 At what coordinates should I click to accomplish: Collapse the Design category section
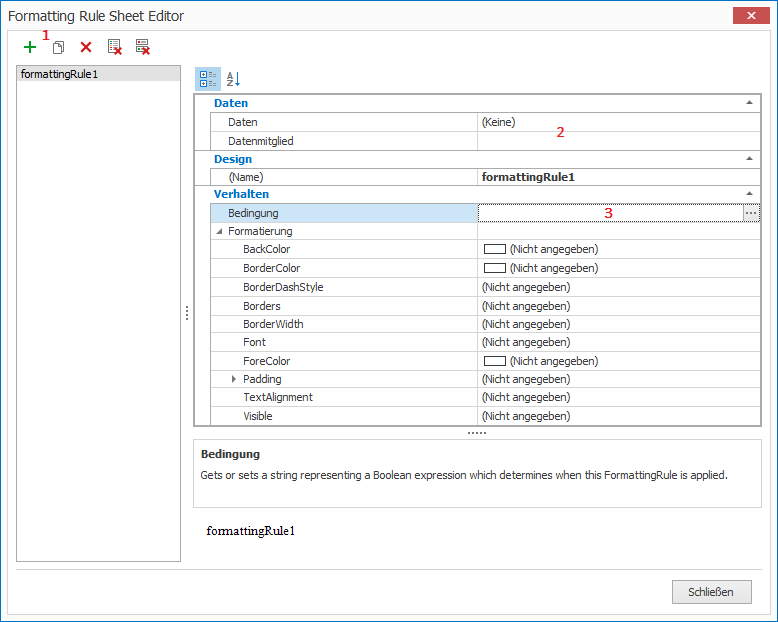749,159
